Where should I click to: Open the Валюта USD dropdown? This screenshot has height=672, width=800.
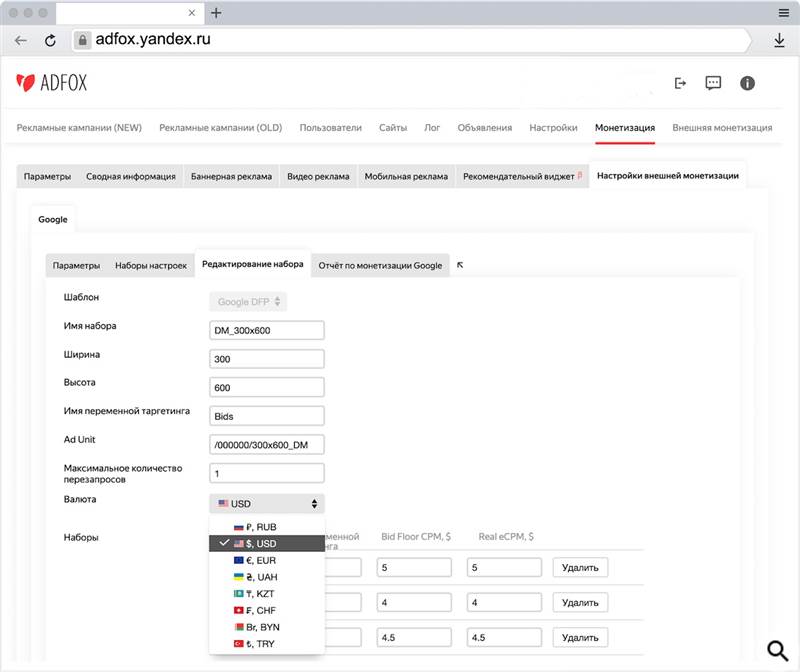coord(267,504)
